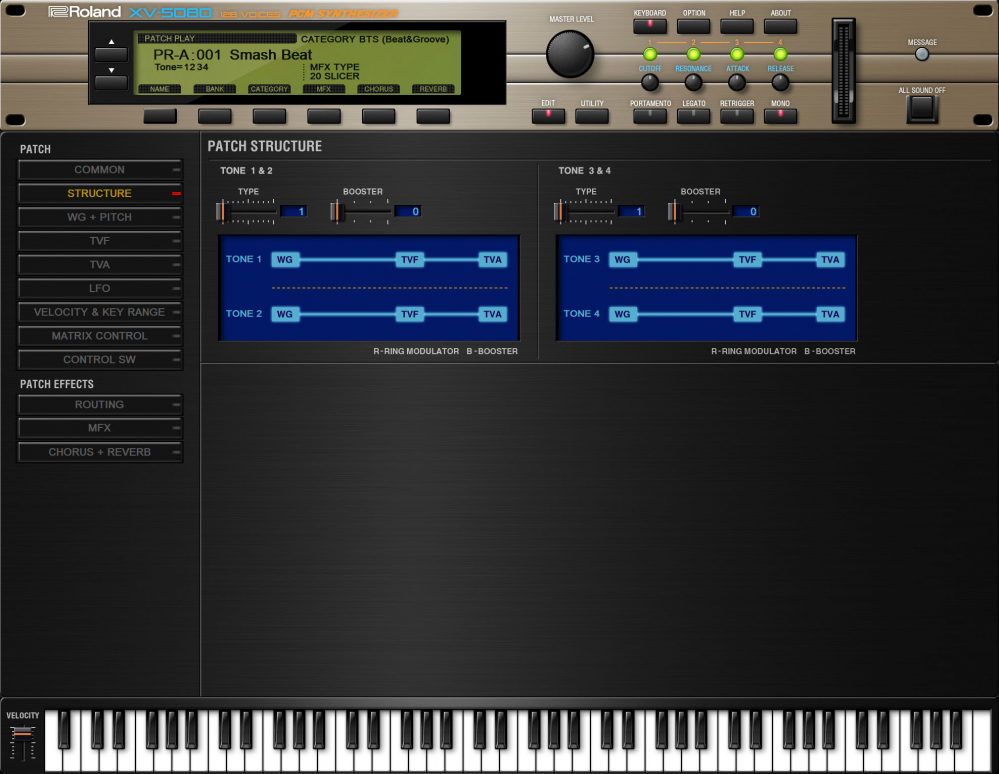Hit the ALL SOUND OFF button
The height and width of the screenshot is (774, 999).
(922, 108)
